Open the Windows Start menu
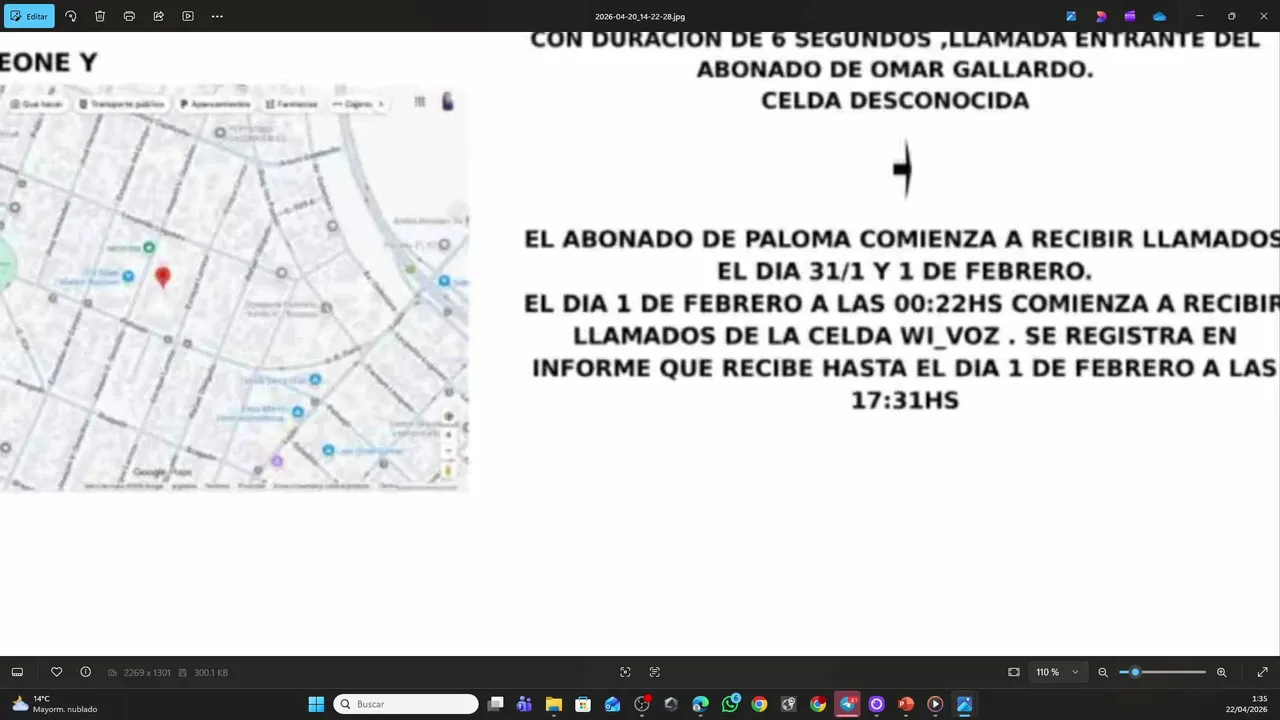1280x720 pixels. coord(316,704)
